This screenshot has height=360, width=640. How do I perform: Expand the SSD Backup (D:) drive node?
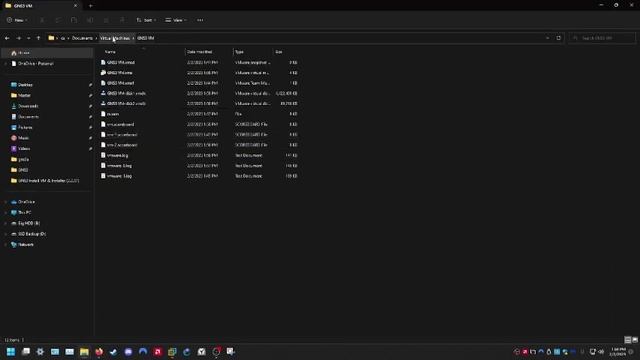6,234
